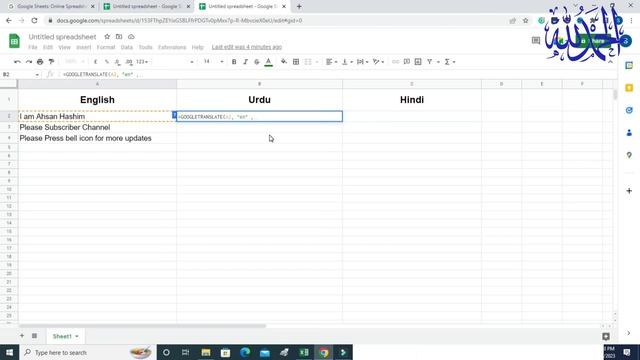Screen dimensions: 640x360
Task: Select cell 'I am Ahsan Hashim'
Action: [x=97, y=116]
